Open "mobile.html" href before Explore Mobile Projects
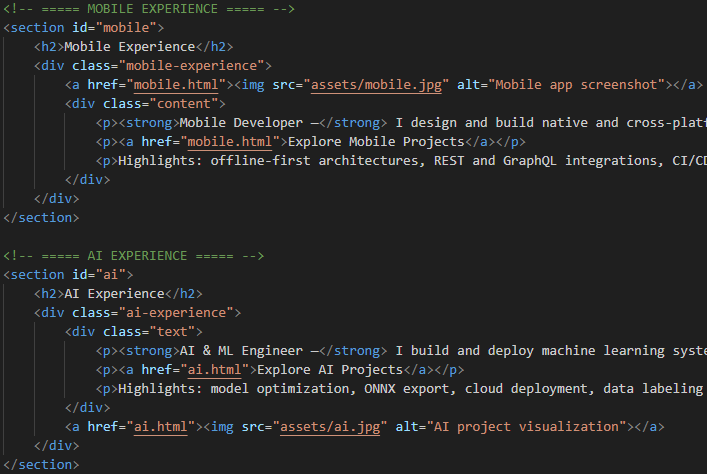The image size is (707, 474). (235, 141)
